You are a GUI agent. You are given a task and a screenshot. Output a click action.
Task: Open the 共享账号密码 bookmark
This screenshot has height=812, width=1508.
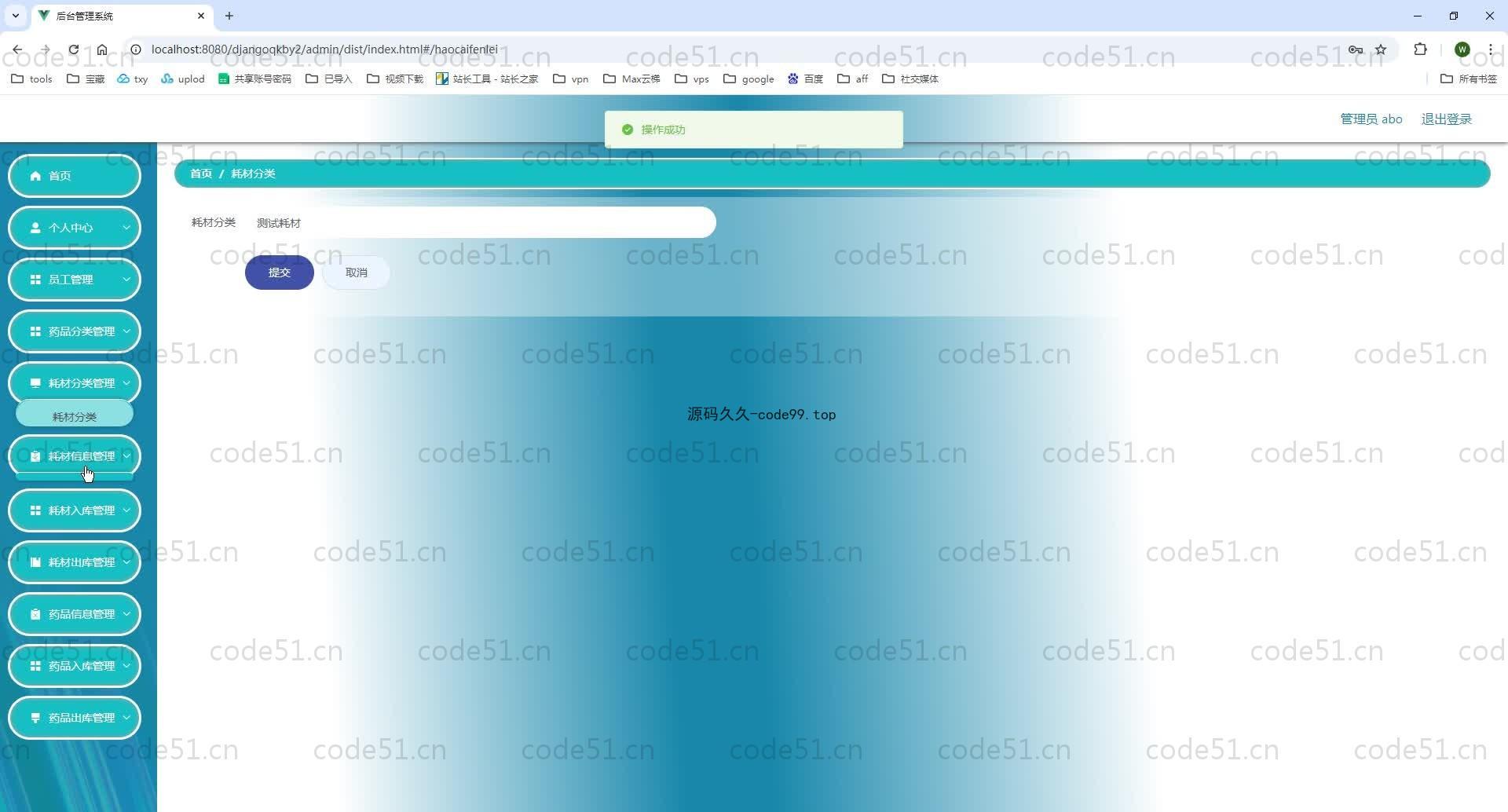(254, 79)
